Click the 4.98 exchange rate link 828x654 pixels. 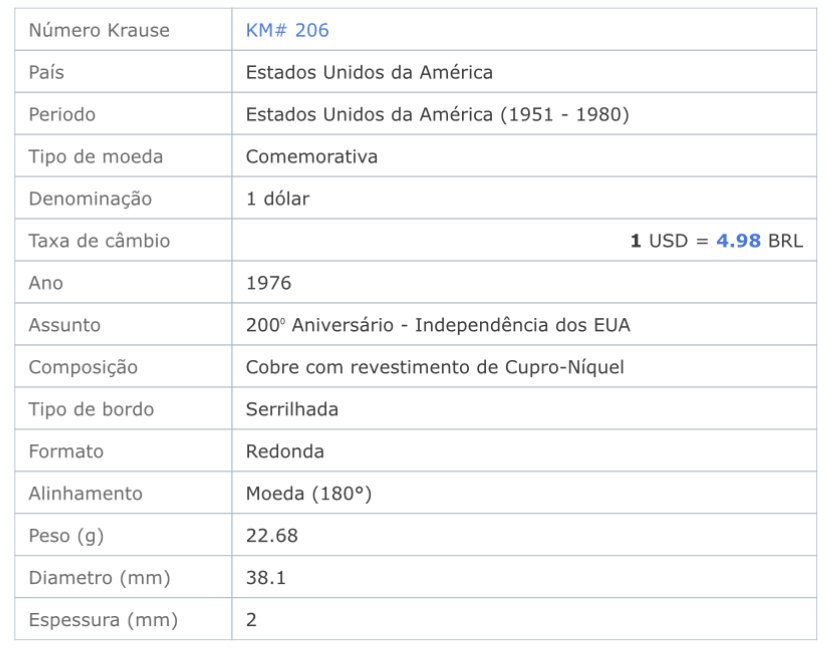(738, 241)
